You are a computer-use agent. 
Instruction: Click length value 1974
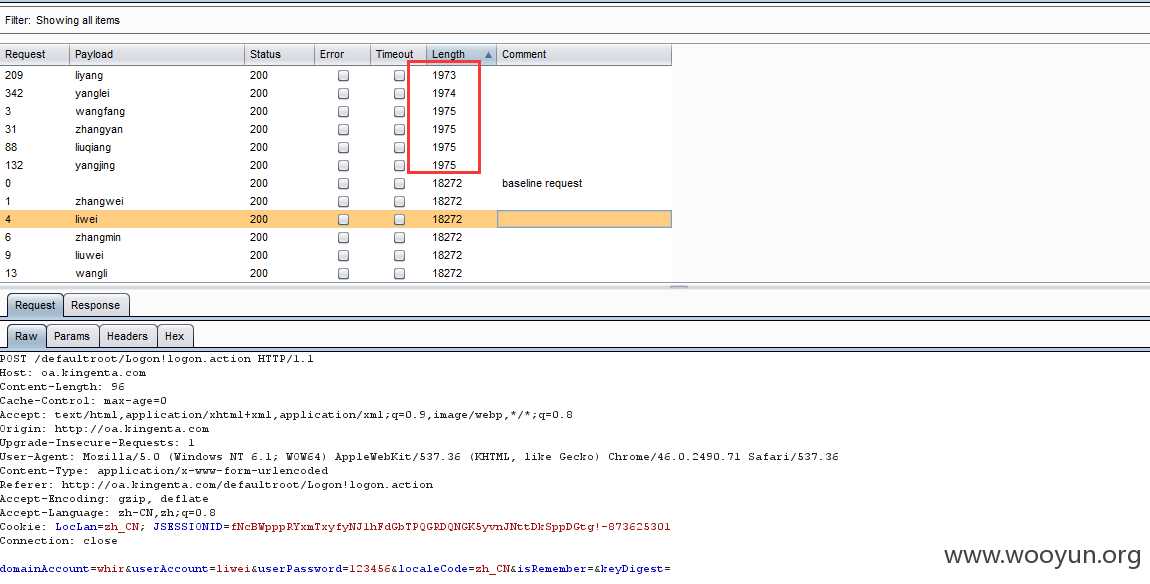point(444,93)
